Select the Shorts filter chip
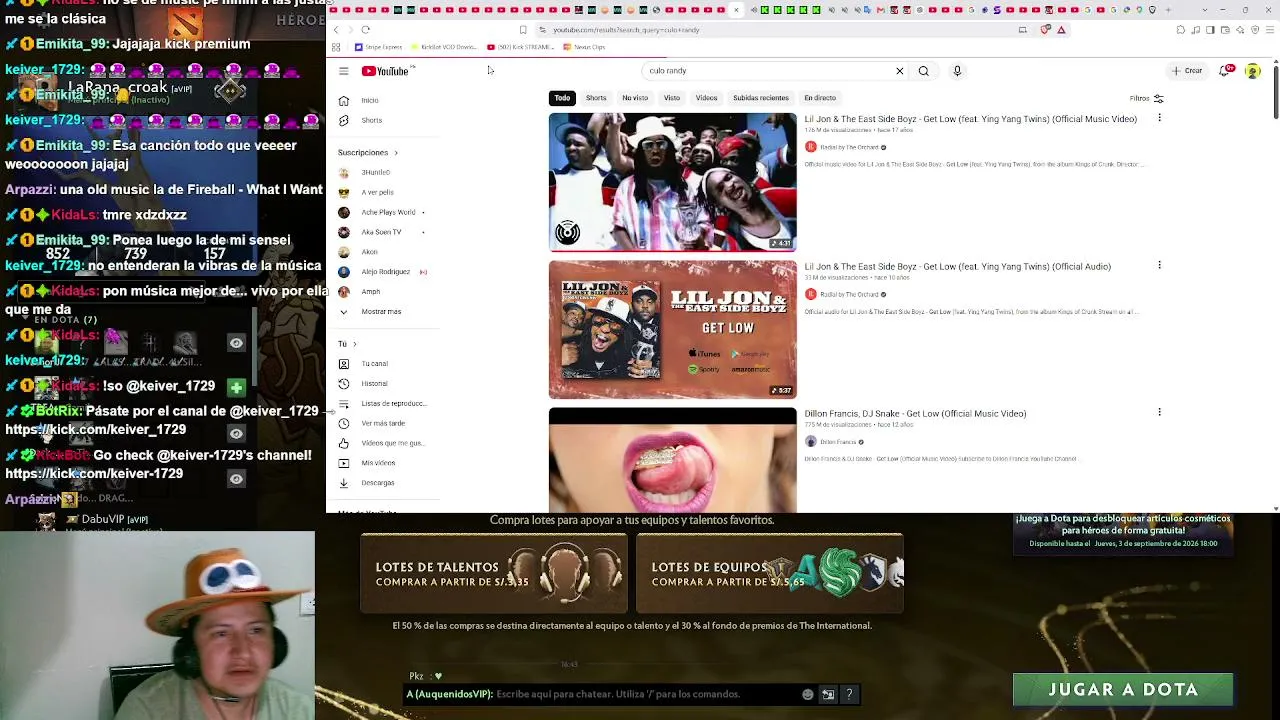Image resolution: width=1280 pixels, height=720 pixels. click(596, 98)
